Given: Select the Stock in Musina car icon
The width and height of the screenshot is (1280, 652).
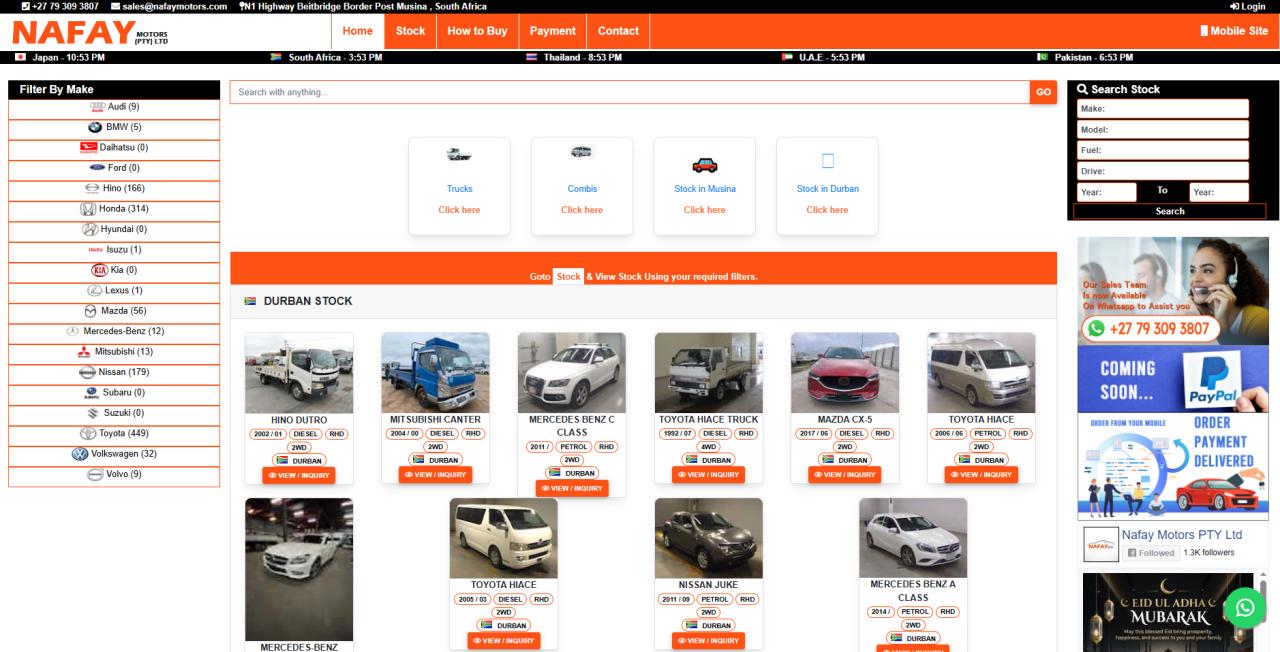Looking at the screenshot, I should point(704,165).
